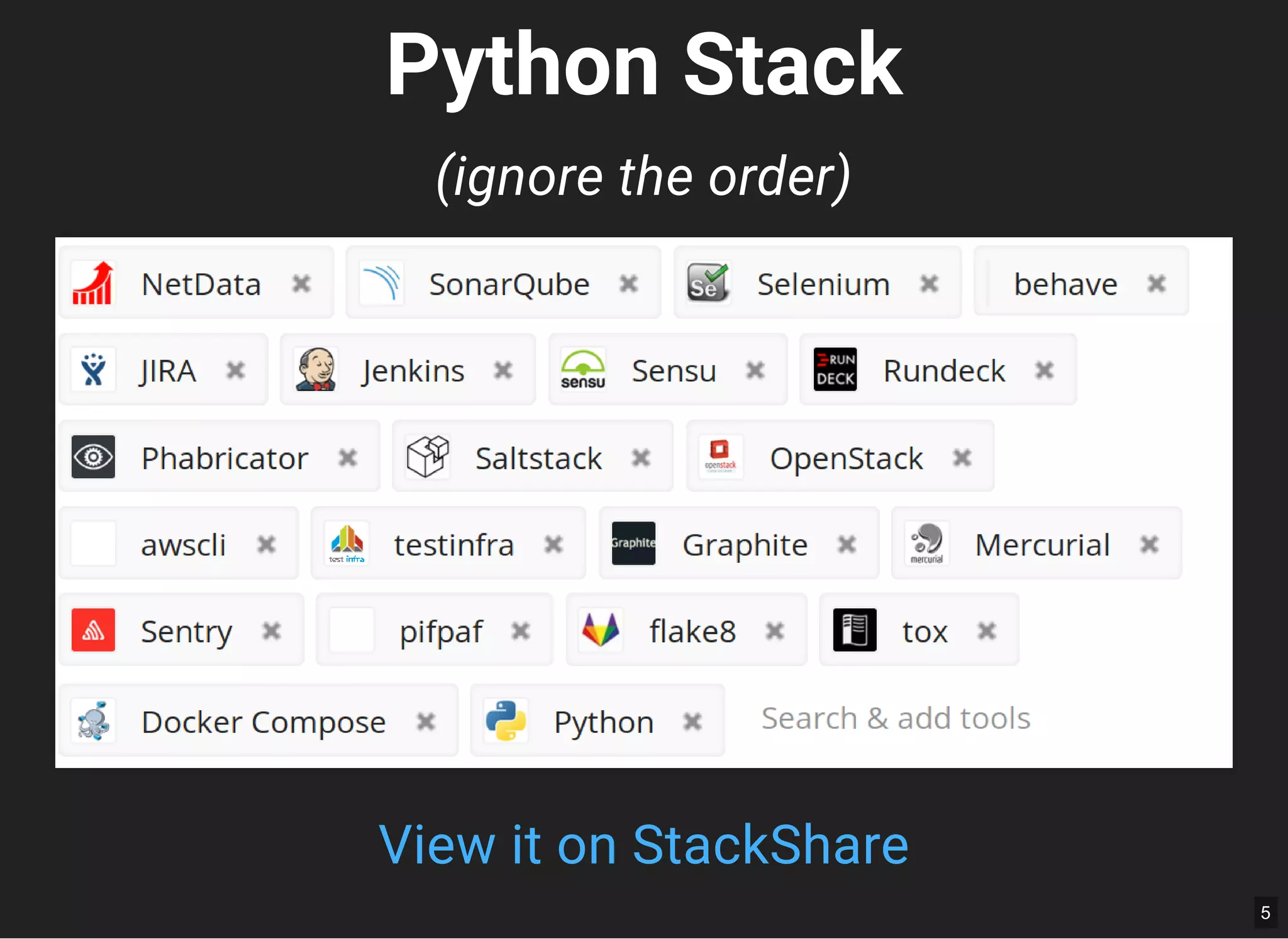Click the blank awscli icon placeholder
The image size is (1288, 939).
click(93, 543)
